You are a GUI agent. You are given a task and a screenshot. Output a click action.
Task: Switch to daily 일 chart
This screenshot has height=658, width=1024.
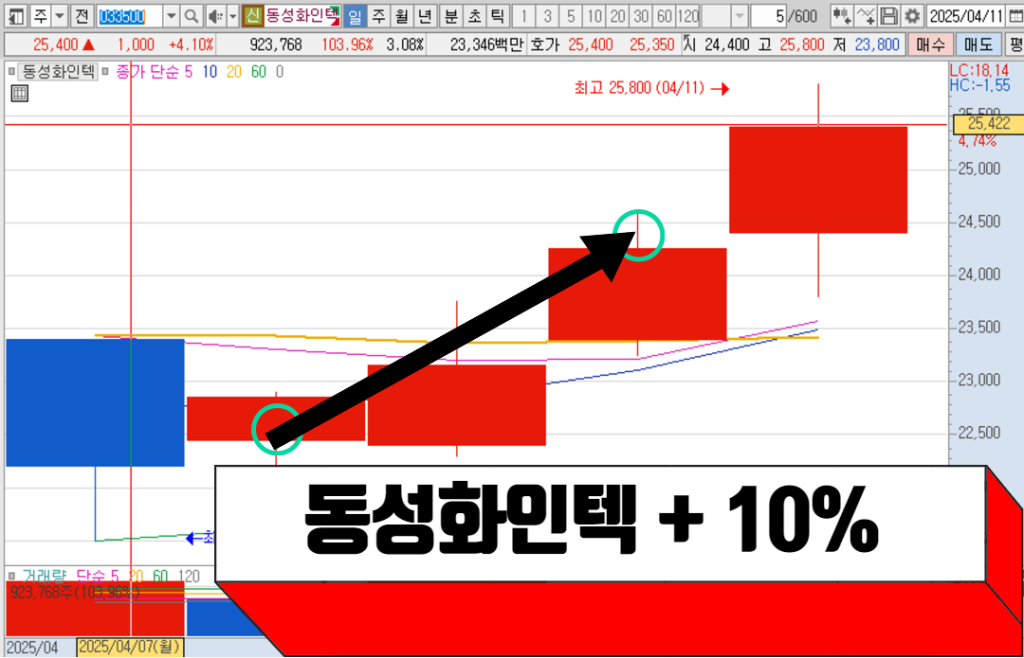(355, 16)
